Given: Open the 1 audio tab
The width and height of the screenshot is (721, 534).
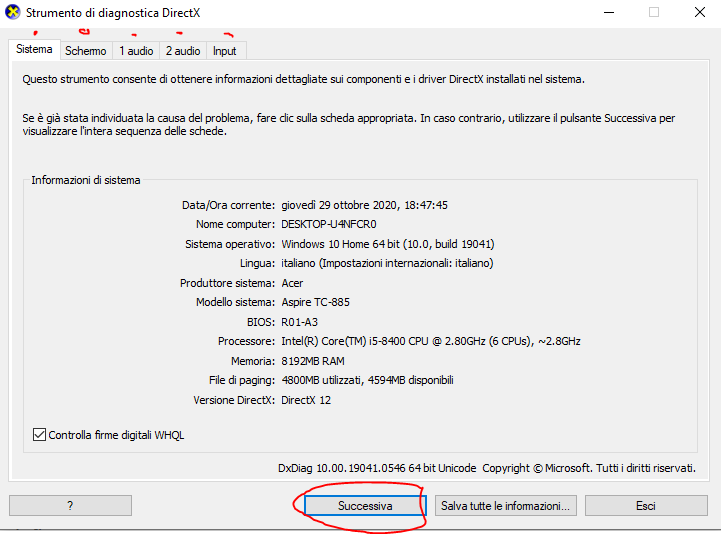Looking at the screenshot, I should pyautogui.click(x=136, y=51).
